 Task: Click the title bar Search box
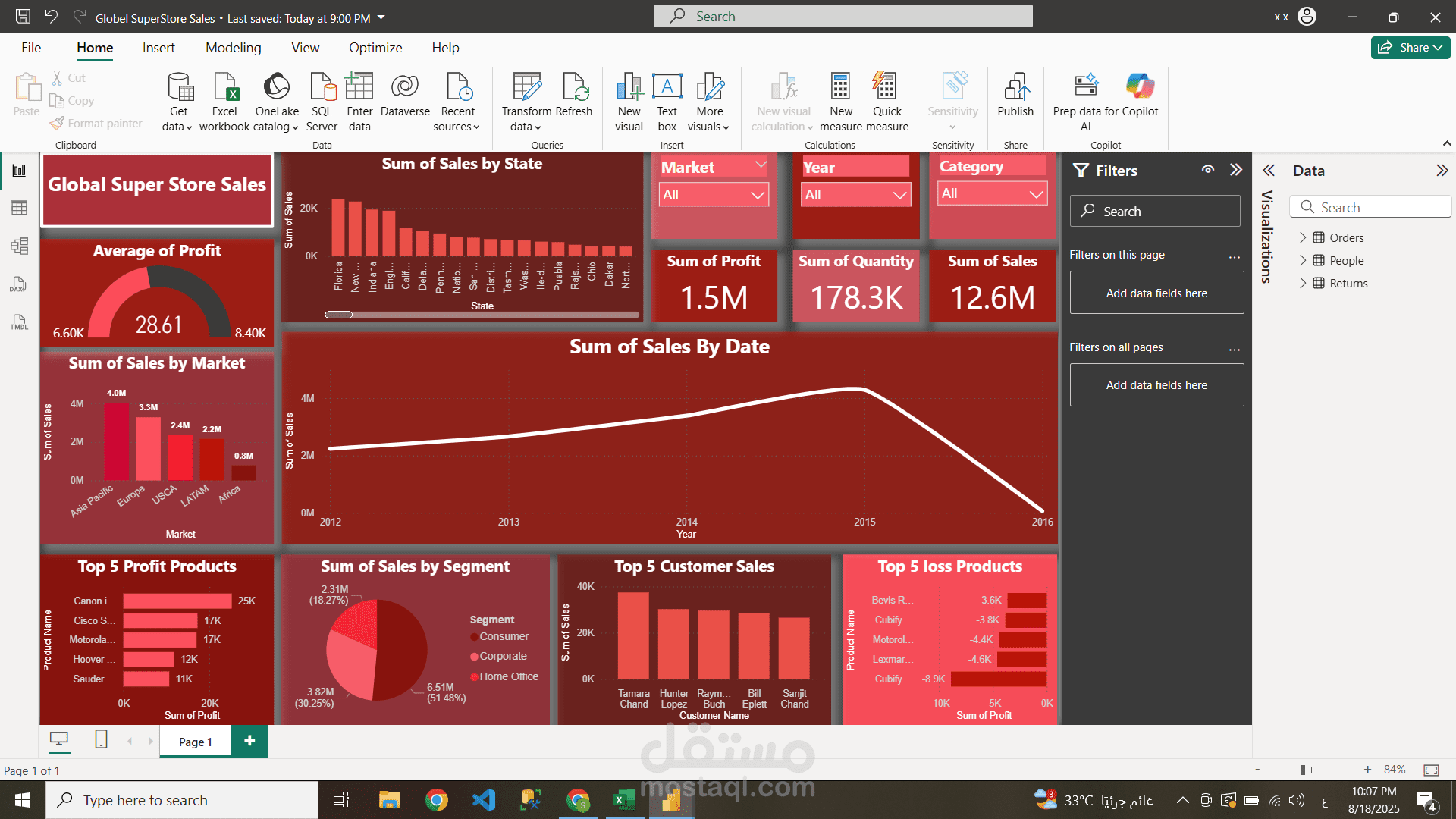point(843,16)
